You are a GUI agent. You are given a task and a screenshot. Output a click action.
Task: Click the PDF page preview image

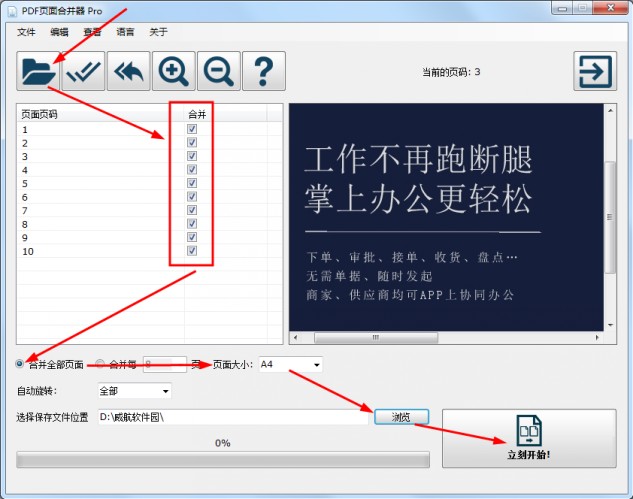click(446, 217)
